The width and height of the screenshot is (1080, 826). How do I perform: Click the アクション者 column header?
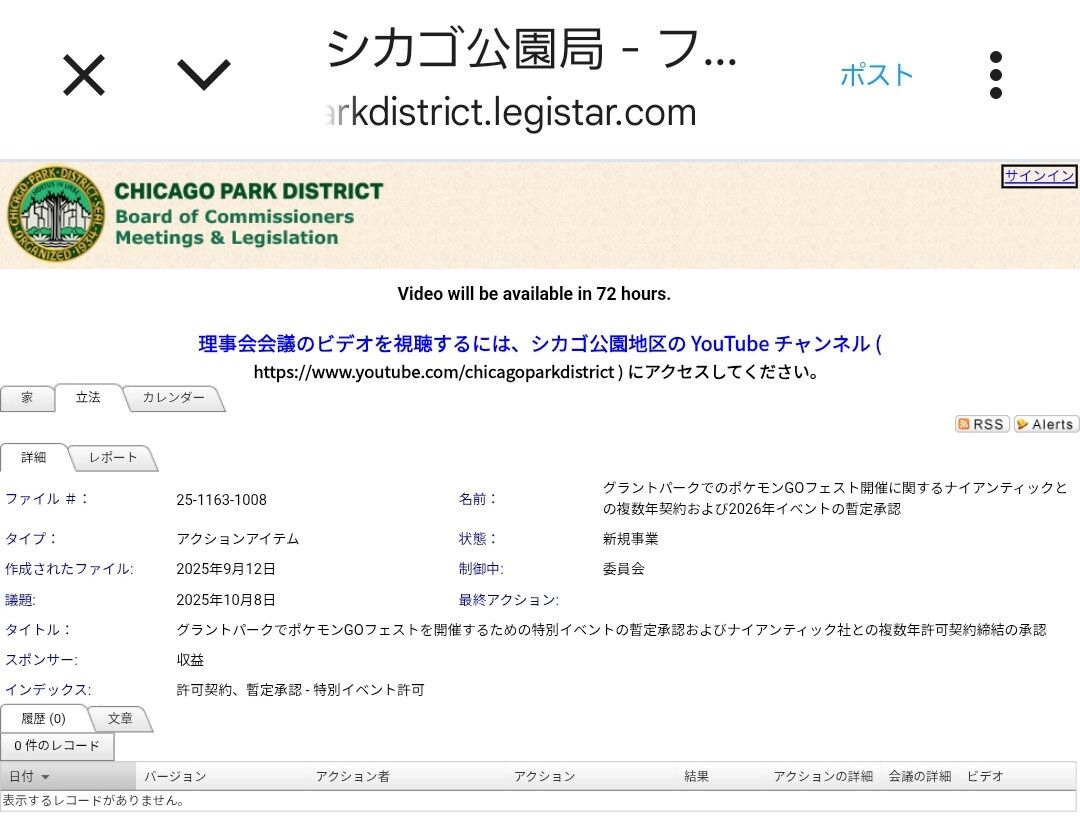pos(353,776)
